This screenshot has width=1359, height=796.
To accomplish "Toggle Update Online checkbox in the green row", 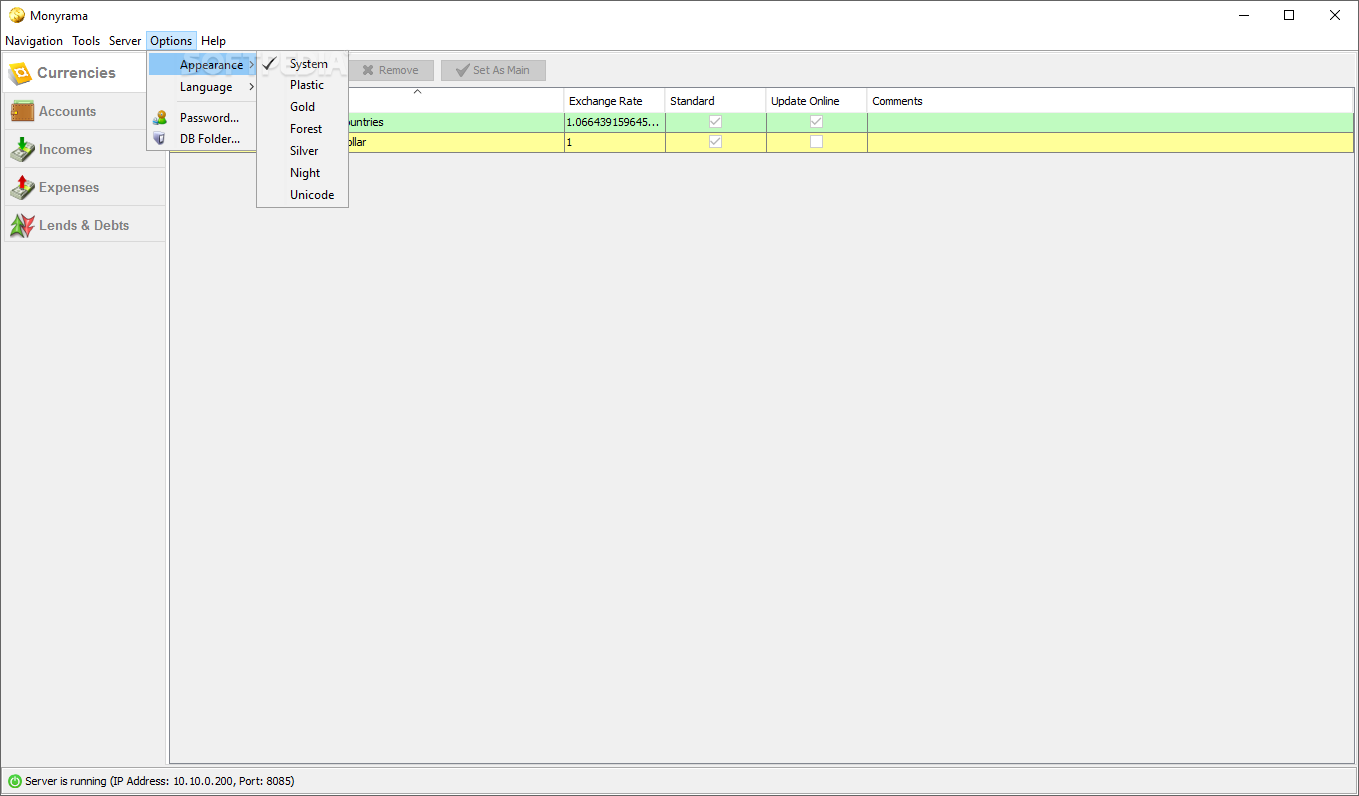I will [x=816, y=122].
